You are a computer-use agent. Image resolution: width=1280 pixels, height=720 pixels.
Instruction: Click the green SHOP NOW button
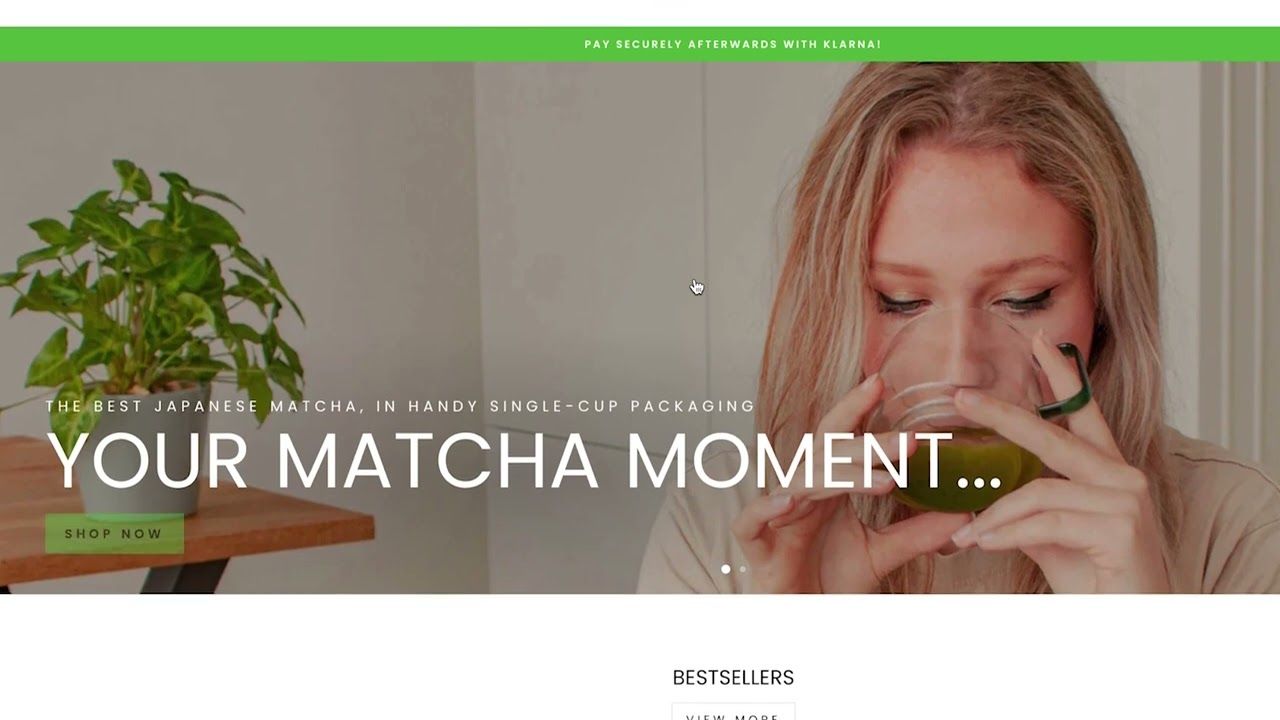[114, 534]
